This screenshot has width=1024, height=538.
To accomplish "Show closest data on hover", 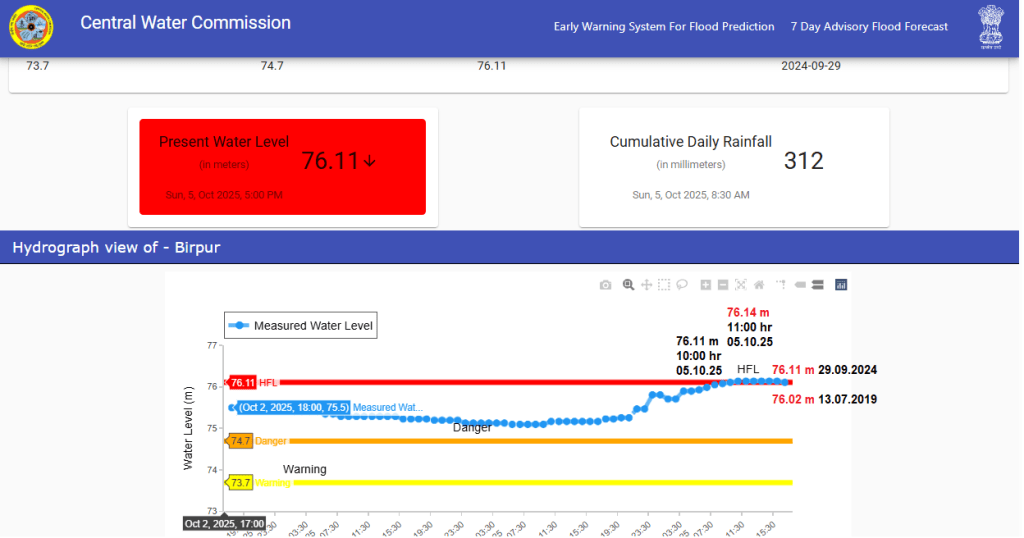I will pos(800,285).
